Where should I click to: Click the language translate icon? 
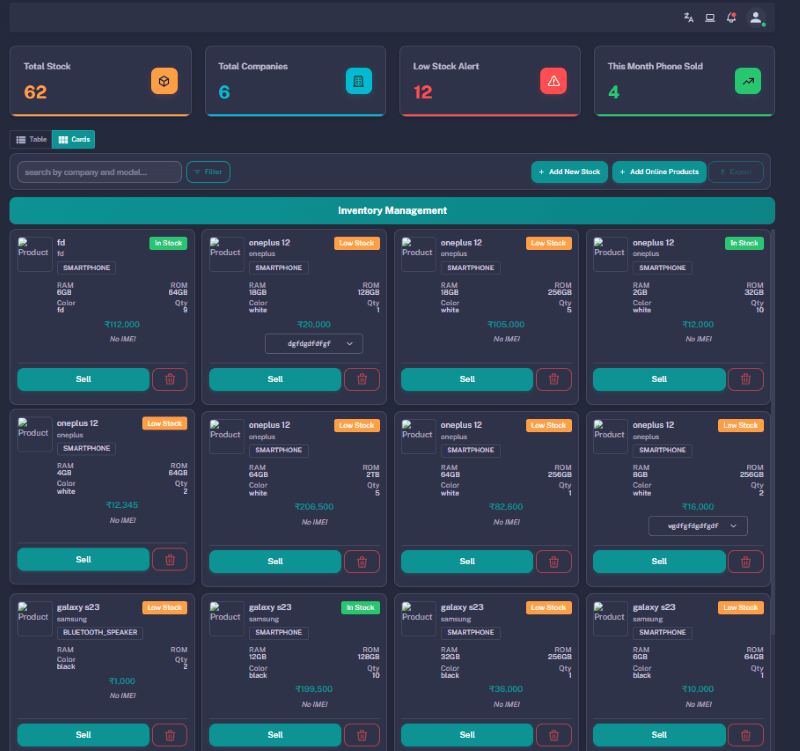[688, 17]
